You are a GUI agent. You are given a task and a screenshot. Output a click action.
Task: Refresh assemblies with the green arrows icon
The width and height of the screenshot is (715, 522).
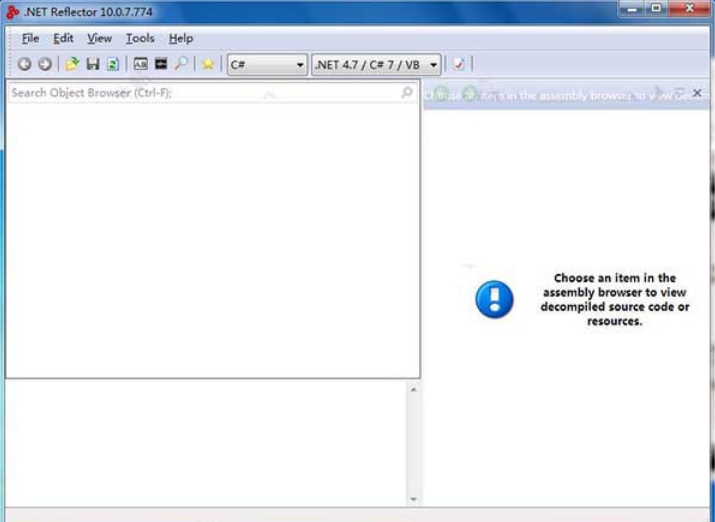[x=113, y=64]
